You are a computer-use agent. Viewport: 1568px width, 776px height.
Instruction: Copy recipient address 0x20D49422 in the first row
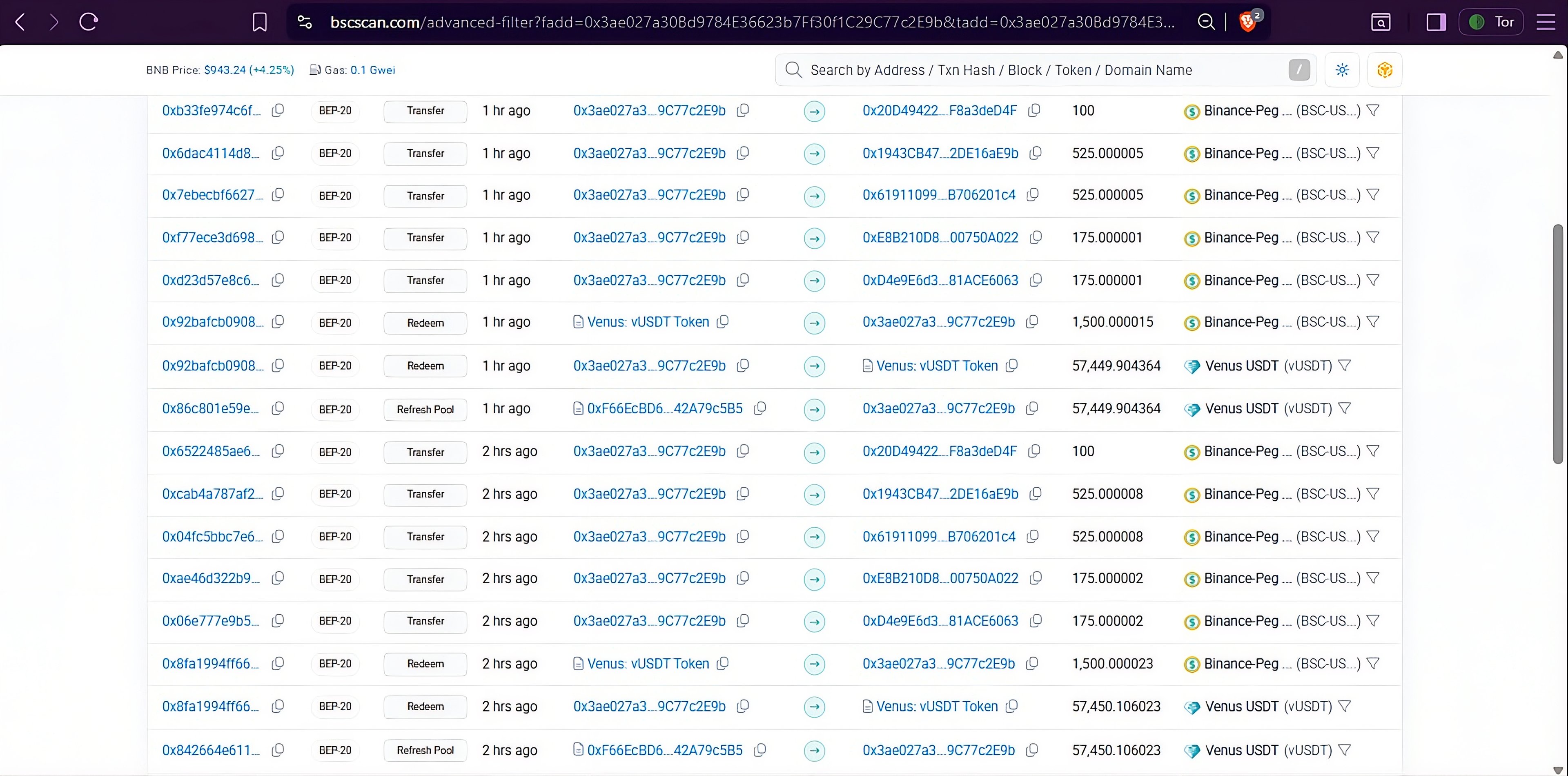pyautogui.click(x=1033, y=111)
